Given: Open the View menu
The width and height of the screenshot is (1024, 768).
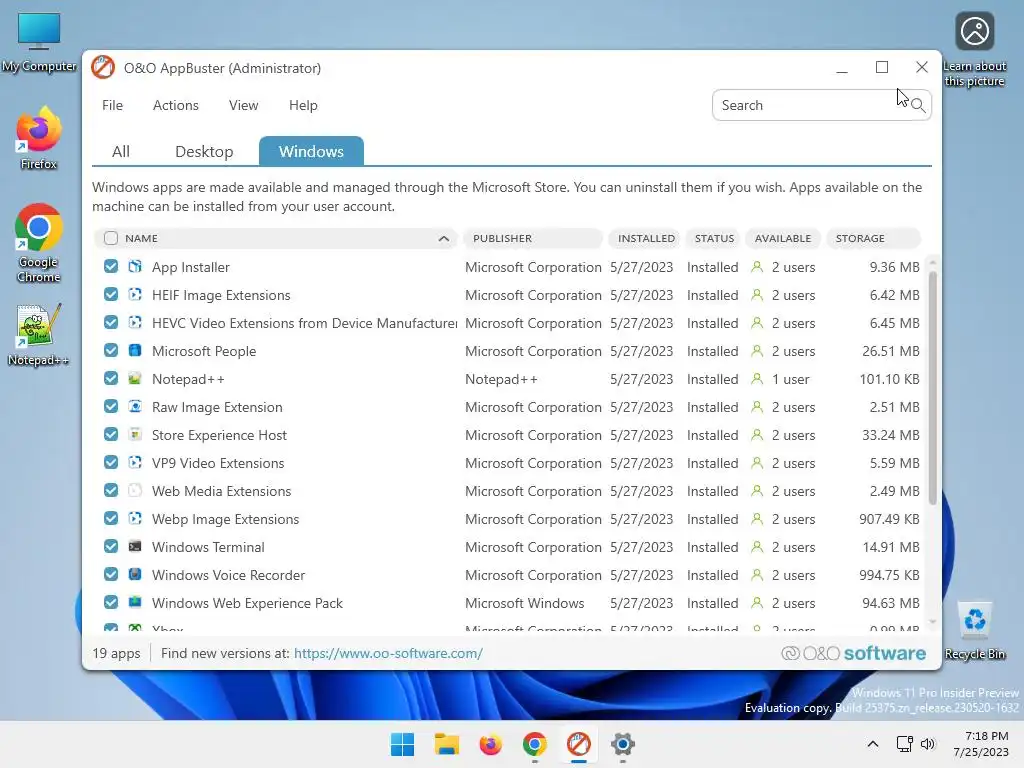Looking at the screenshot, I should tap(244, 105).
